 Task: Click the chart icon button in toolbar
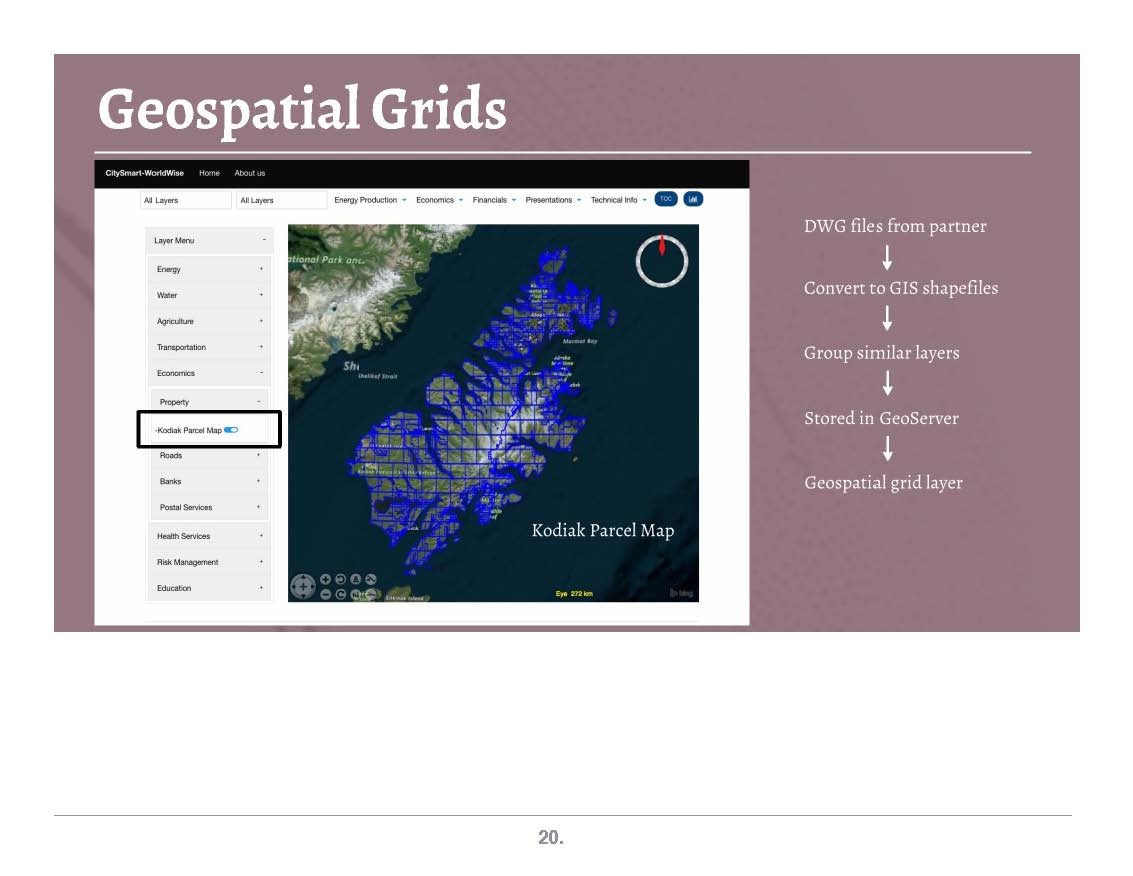(x=693, y=199)
